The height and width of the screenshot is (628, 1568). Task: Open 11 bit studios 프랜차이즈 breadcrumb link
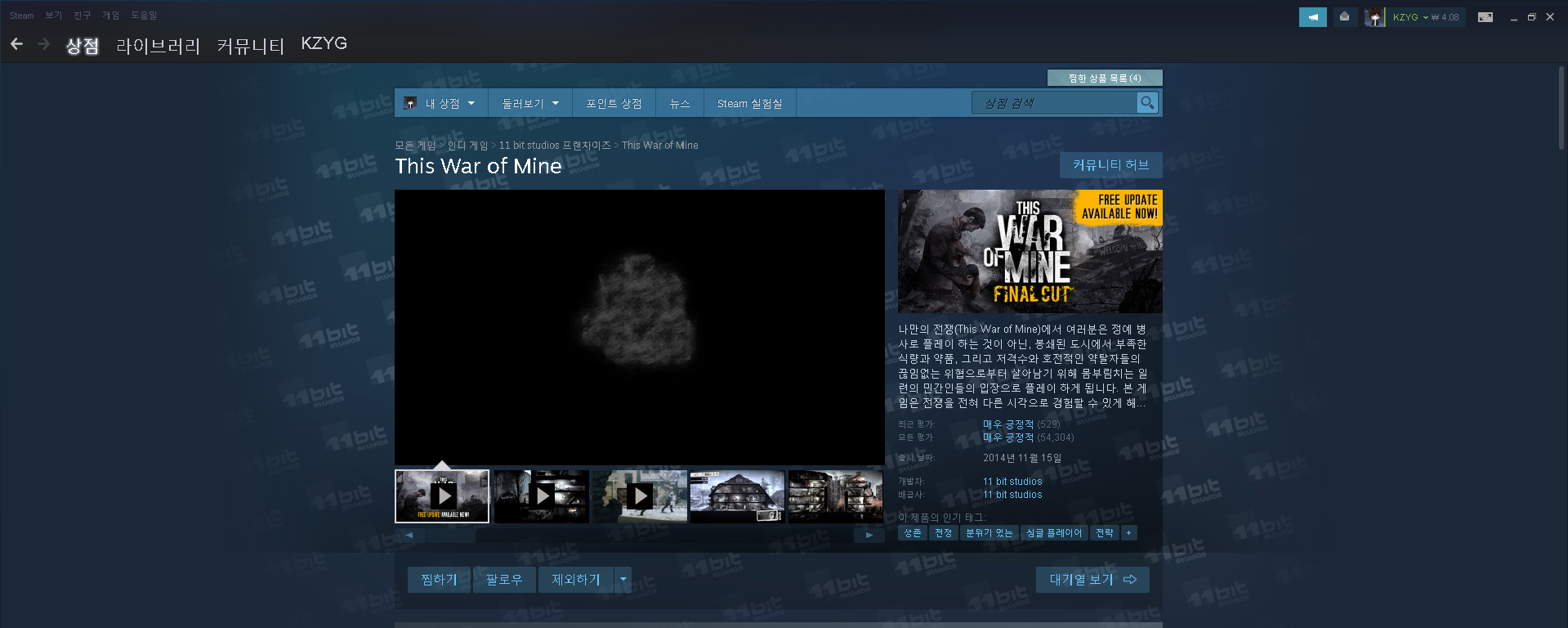coord(555,146)
